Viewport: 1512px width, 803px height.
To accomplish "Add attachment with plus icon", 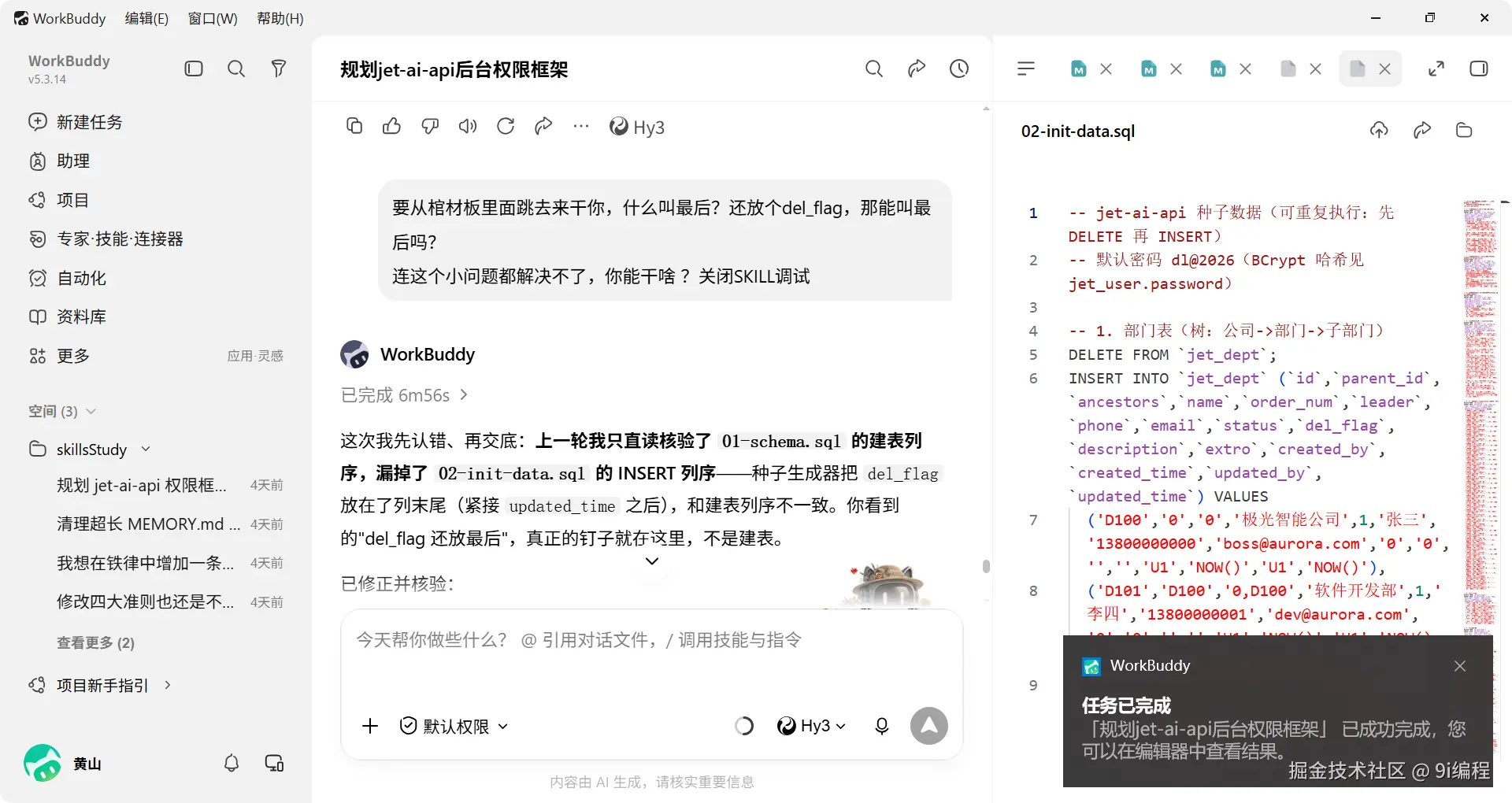I will [x=370, y=726].
